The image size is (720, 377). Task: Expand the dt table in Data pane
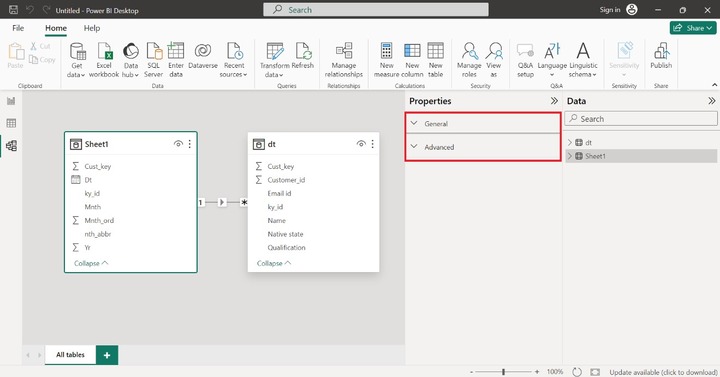coord(570,143)
